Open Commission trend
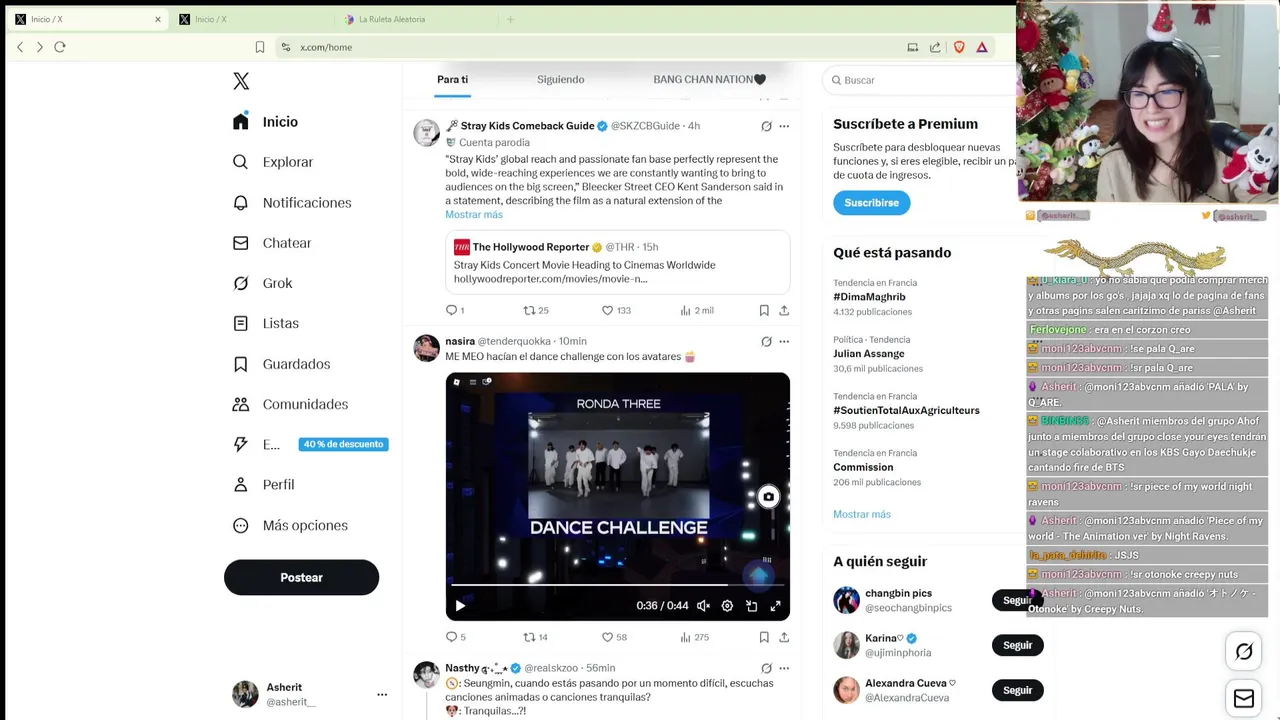The width and height of the screenshot is (1280, 720). click(x=863, y=467)
